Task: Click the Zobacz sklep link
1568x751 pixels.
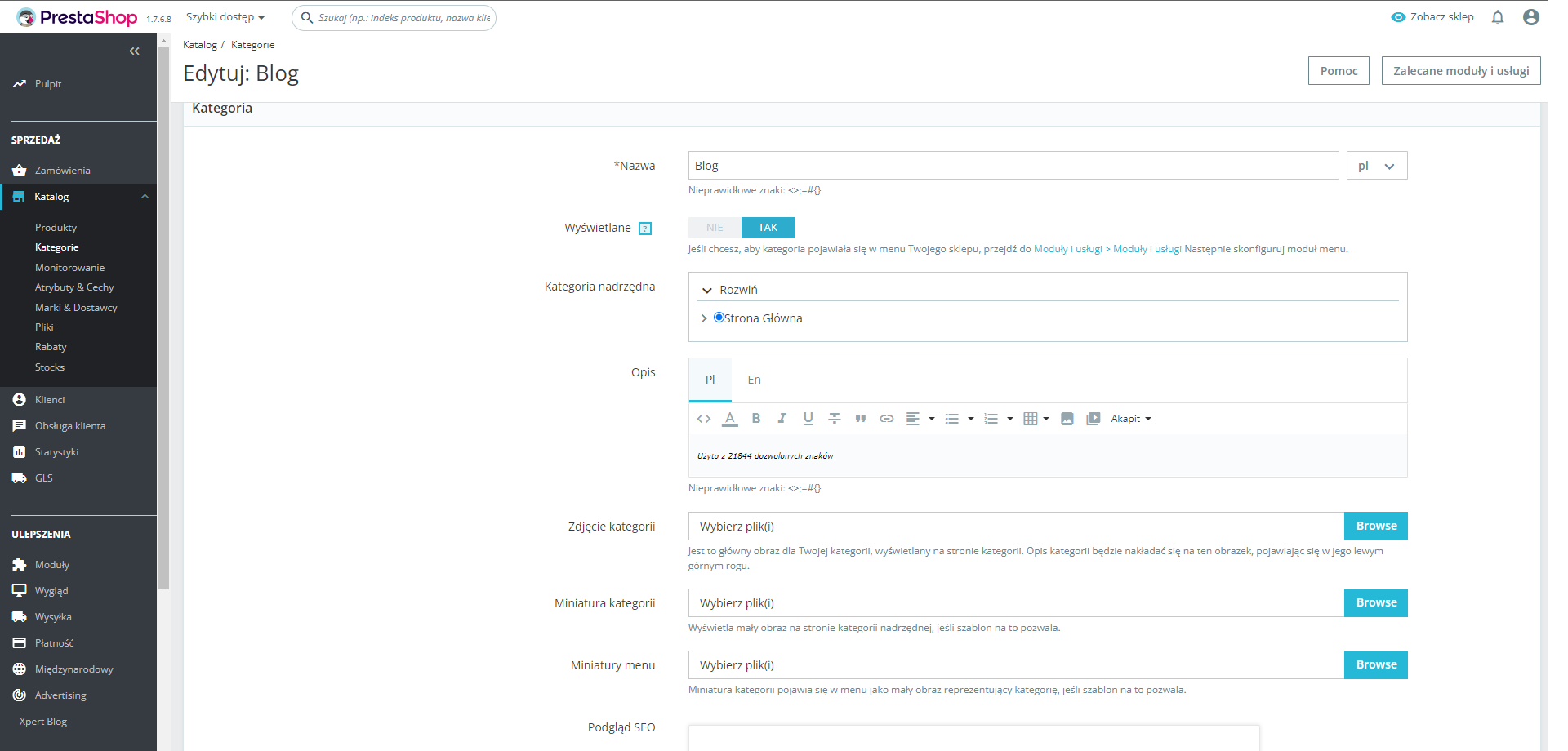Action: pyautogui.click(x=1432, y=17)
